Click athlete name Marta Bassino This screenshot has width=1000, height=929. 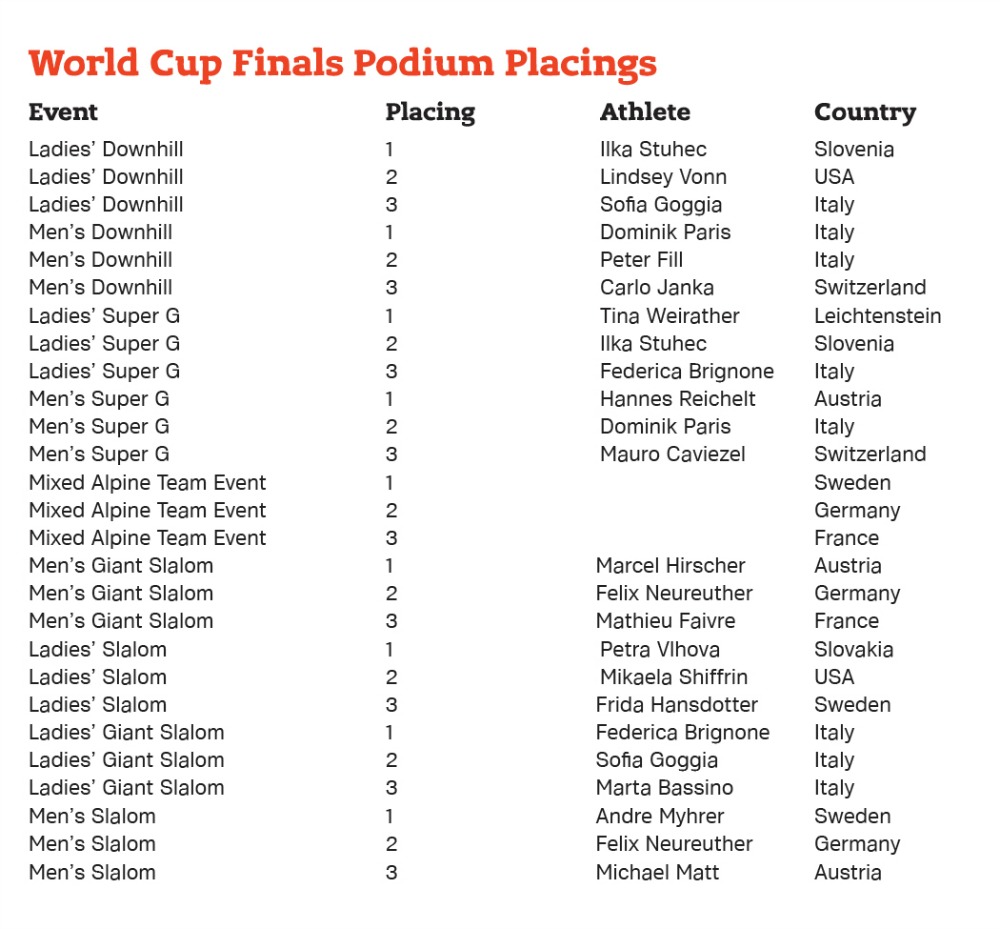664,787
